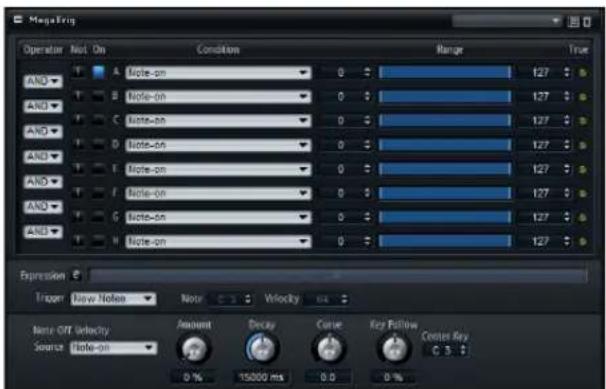
Task: Open the Condition dropdown for row G
Action: [218, 217]
